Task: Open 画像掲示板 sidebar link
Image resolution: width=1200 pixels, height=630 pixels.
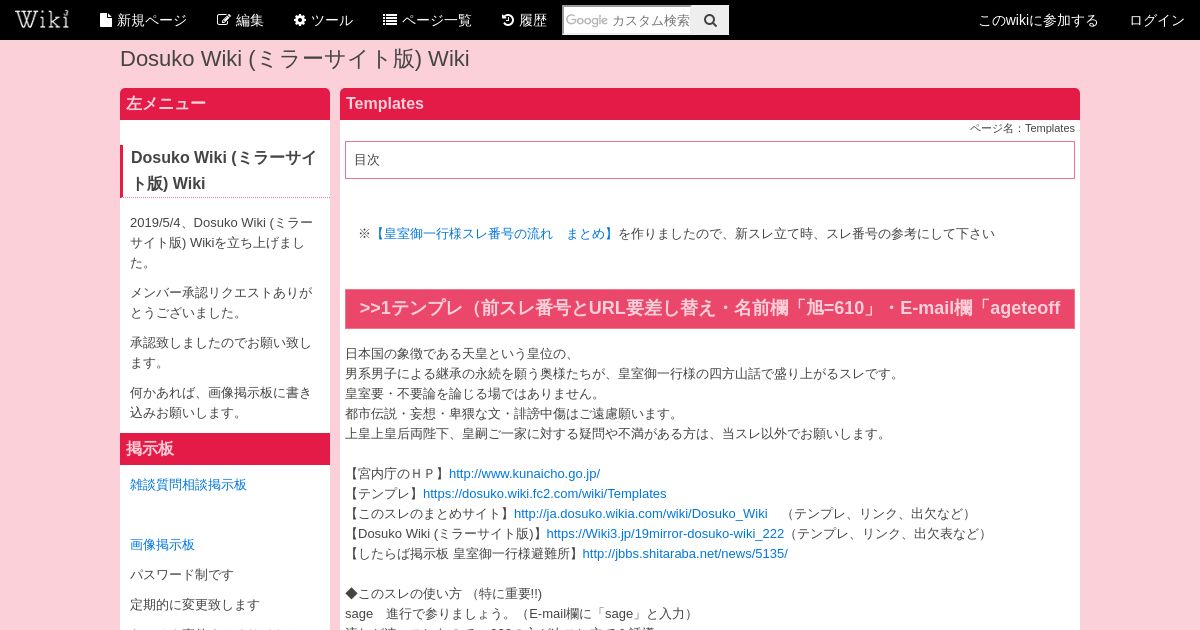Action: pyautogui.click(x=162, y=545)
